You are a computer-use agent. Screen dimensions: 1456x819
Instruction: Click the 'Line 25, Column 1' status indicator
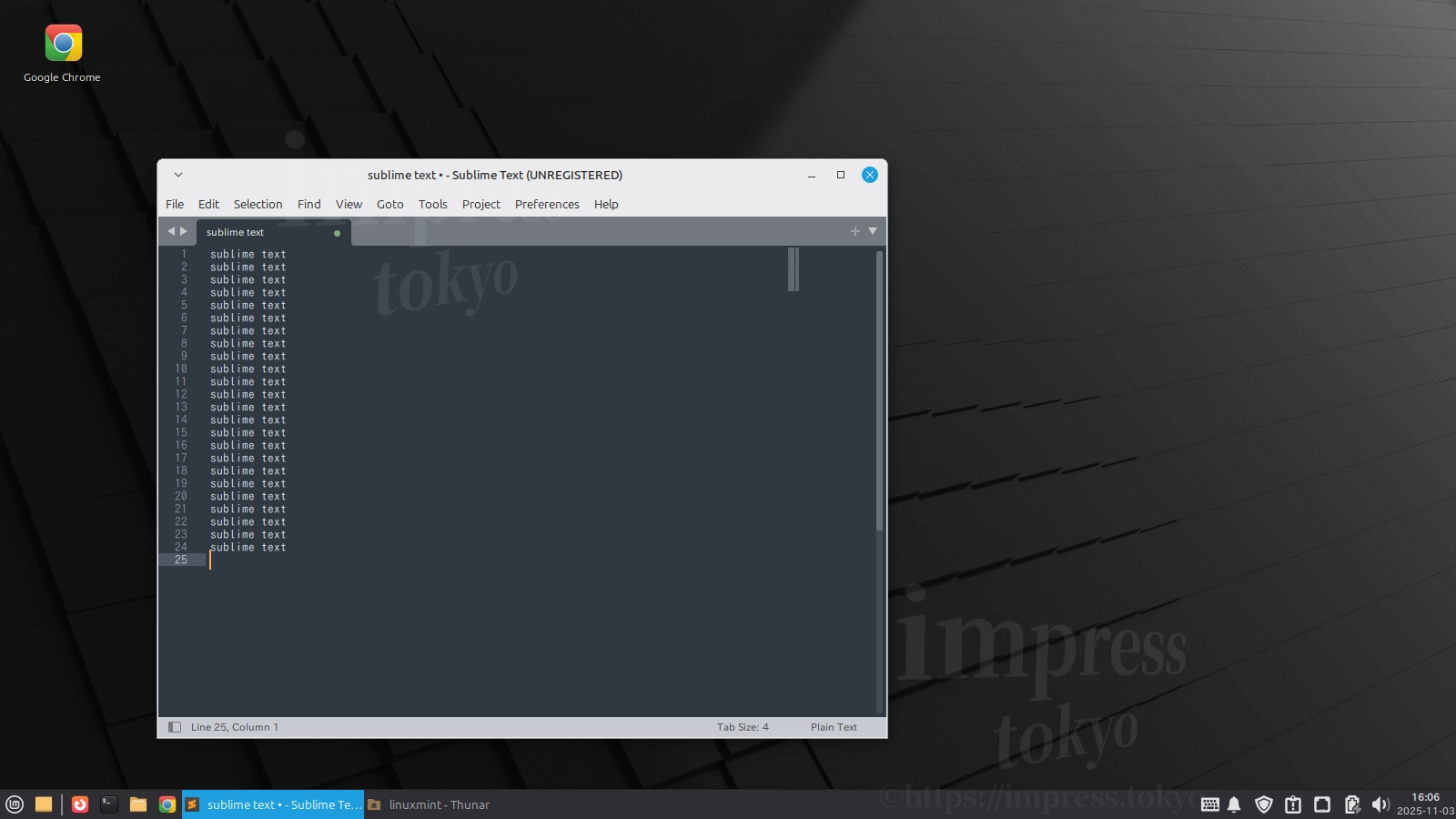coord(235,727)
